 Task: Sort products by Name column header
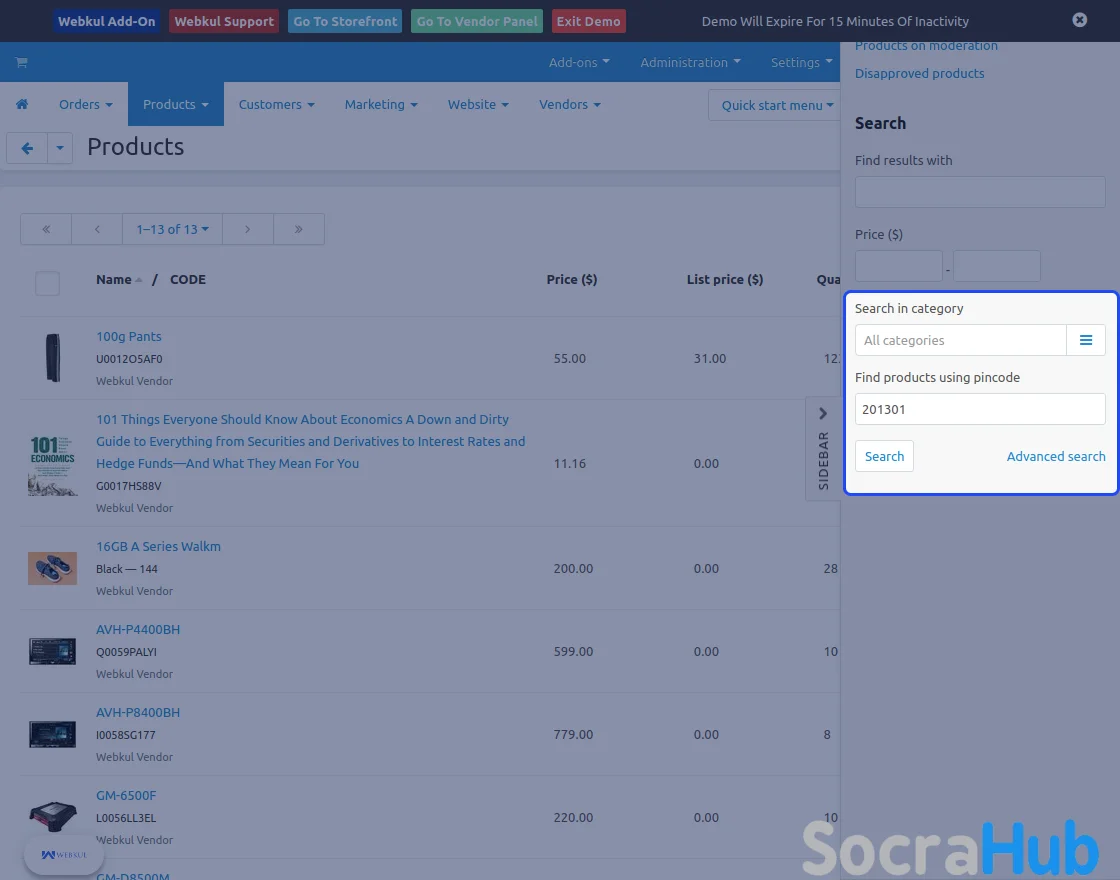click(x=114, y=280)
